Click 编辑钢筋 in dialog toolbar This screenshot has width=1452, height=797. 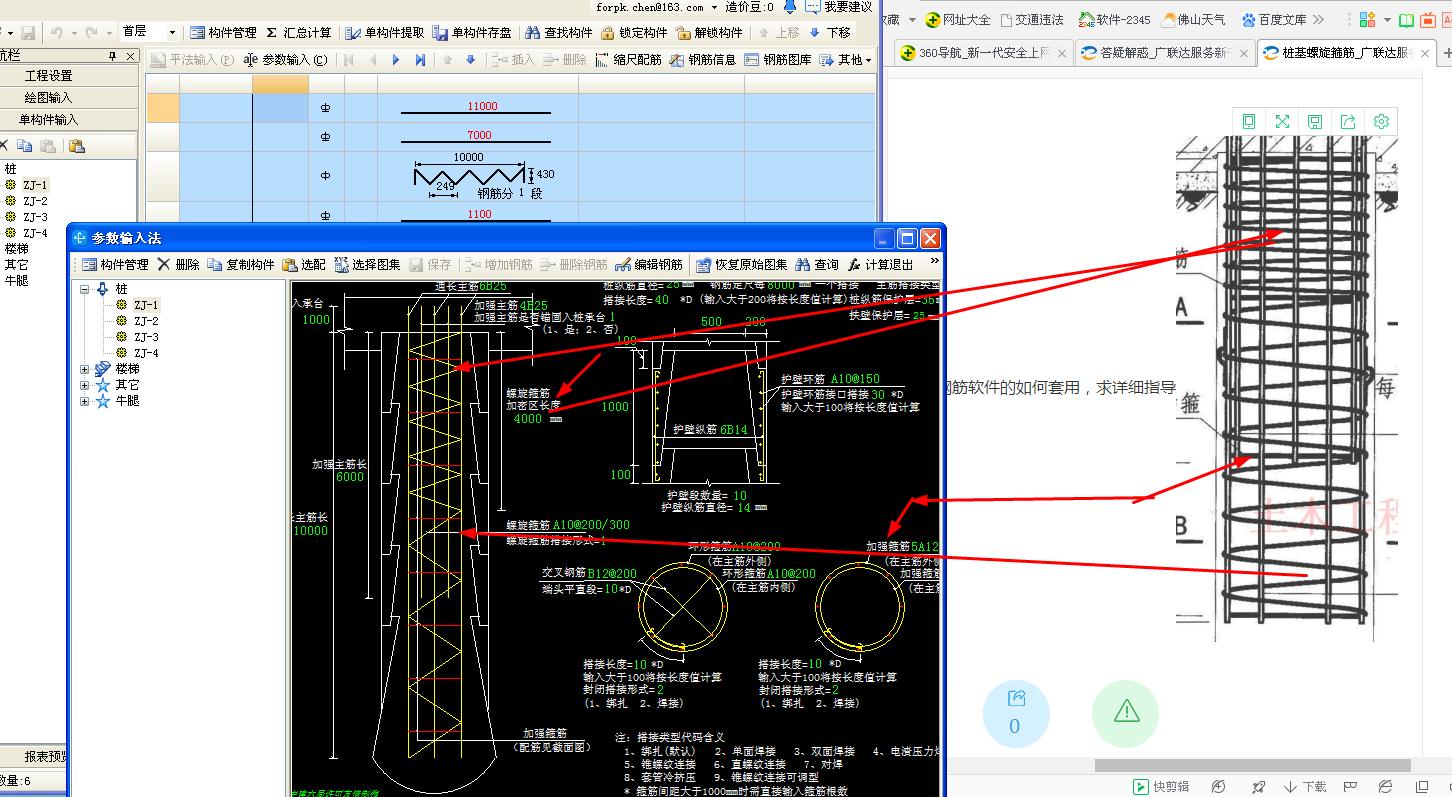pos(649,265)
